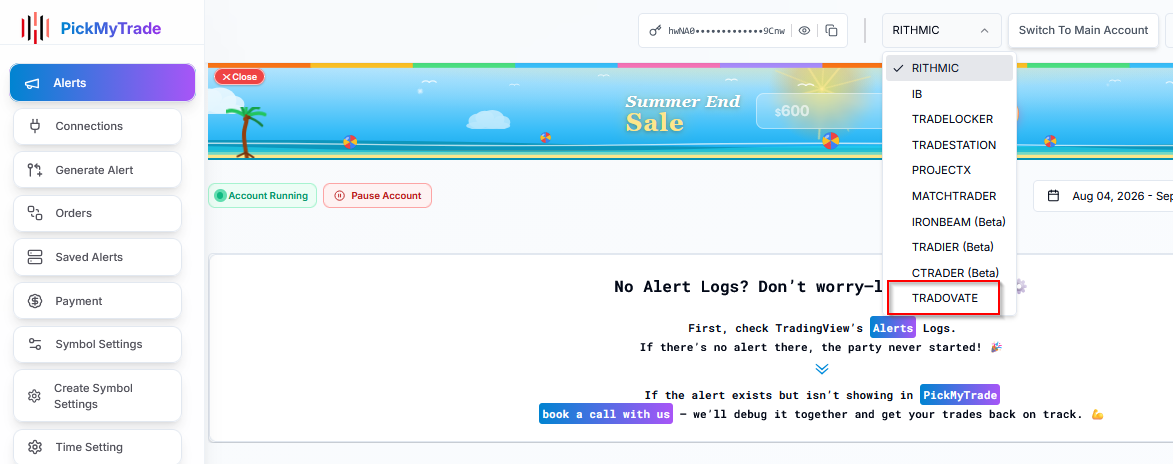The width and height of the screenshot is (1173, 464).
Task: Open the Alerts sidebar page
Action: pyautogui.click(x=102, y=82)
